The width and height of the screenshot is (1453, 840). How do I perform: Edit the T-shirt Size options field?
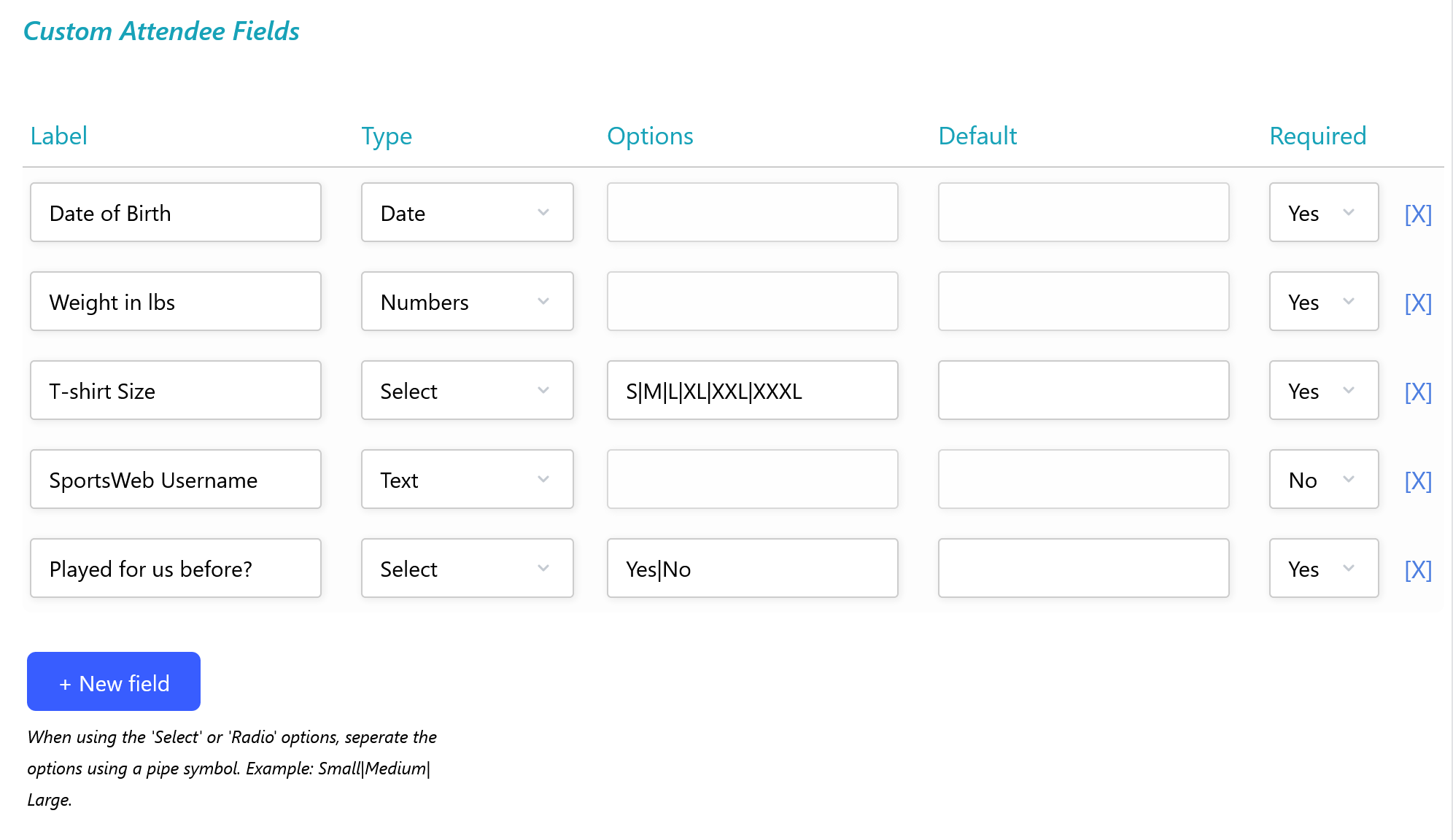pyautogui.click(x=752, y=391)
